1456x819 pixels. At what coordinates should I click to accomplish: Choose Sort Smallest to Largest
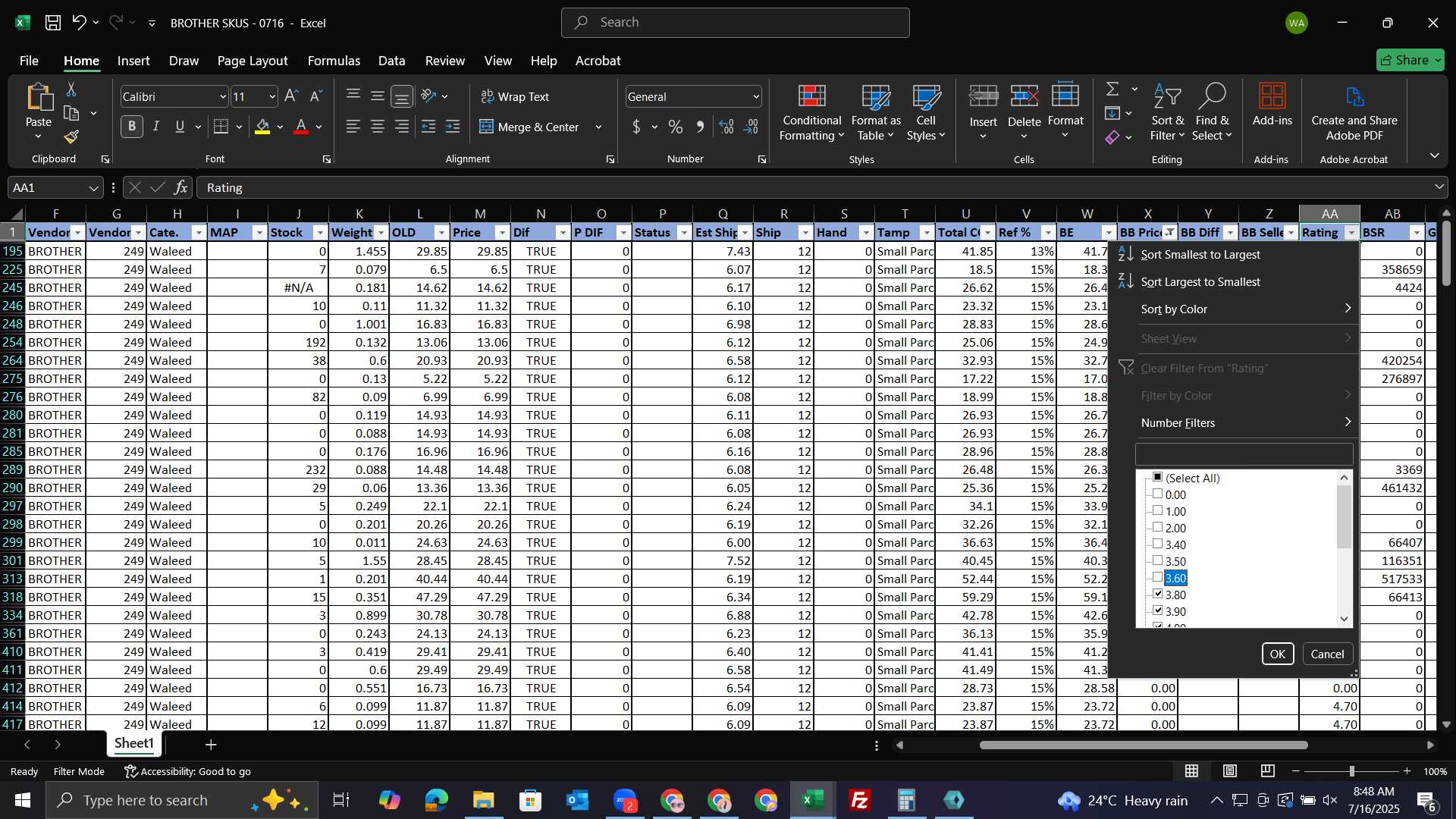point(1200,255)
